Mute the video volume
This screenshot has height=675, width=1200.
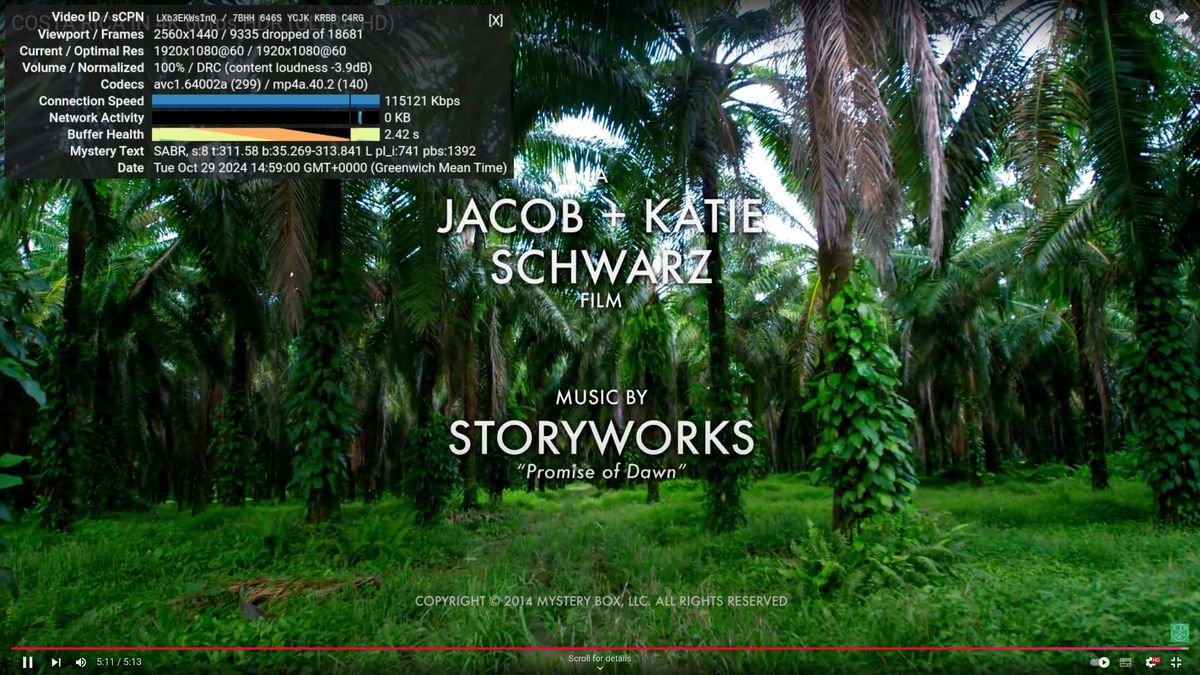click(81, 662)
